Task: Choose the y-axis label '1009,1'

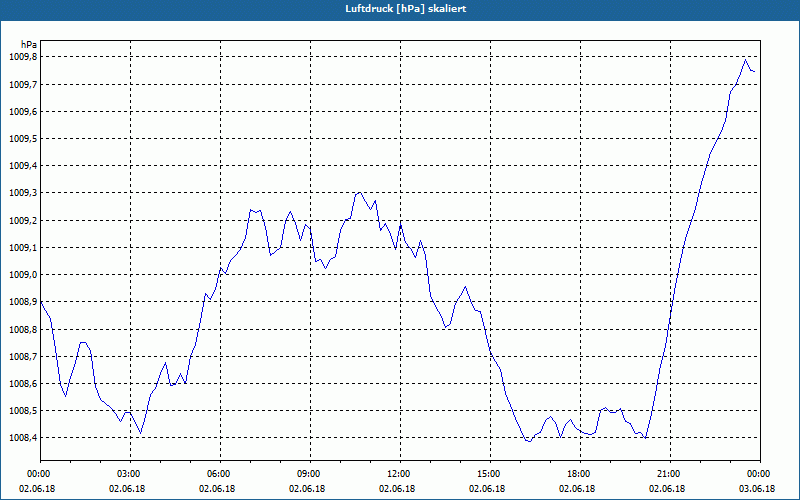Action: click(23, 247)
